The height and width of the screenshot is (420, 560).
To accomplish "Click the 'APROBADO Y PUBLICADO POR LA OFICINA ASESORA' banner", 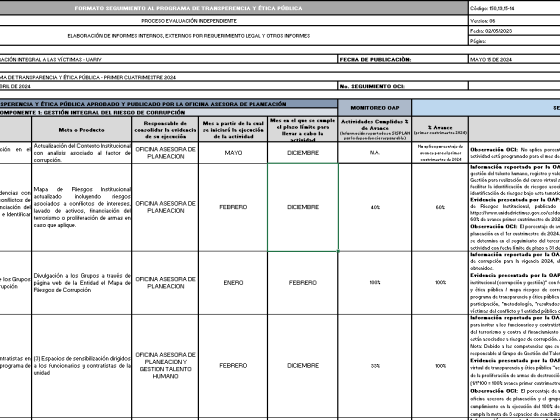I will (169, 104).
